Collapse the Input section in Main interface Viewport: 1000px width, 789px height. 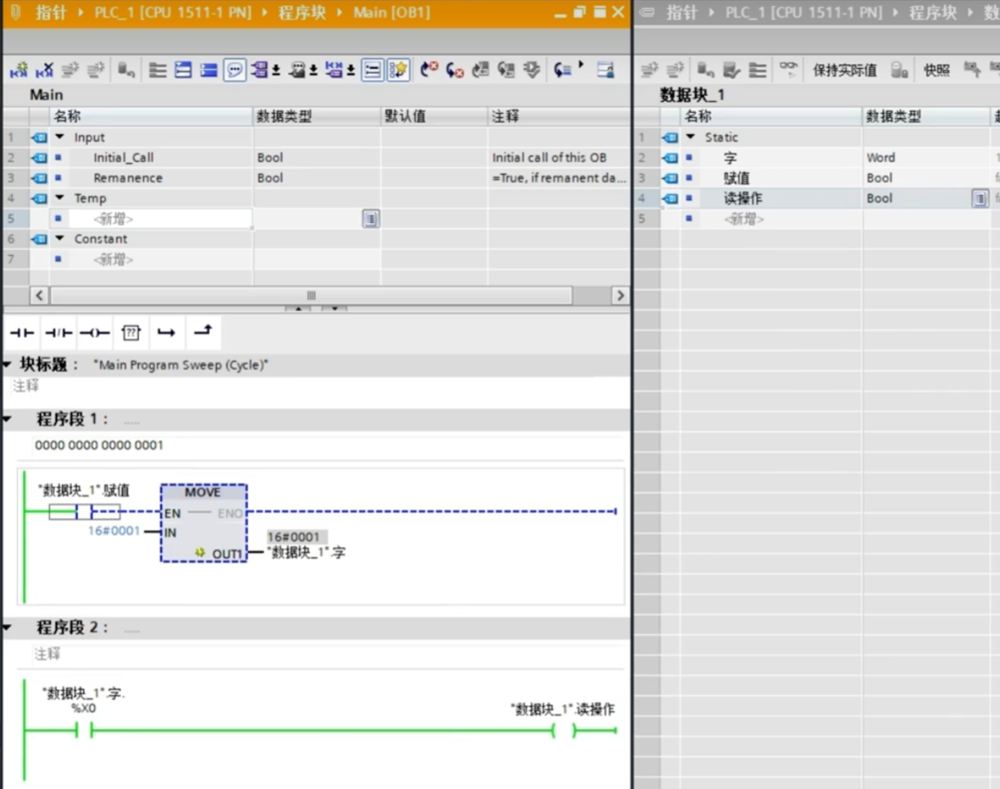[x=60, y=137]
